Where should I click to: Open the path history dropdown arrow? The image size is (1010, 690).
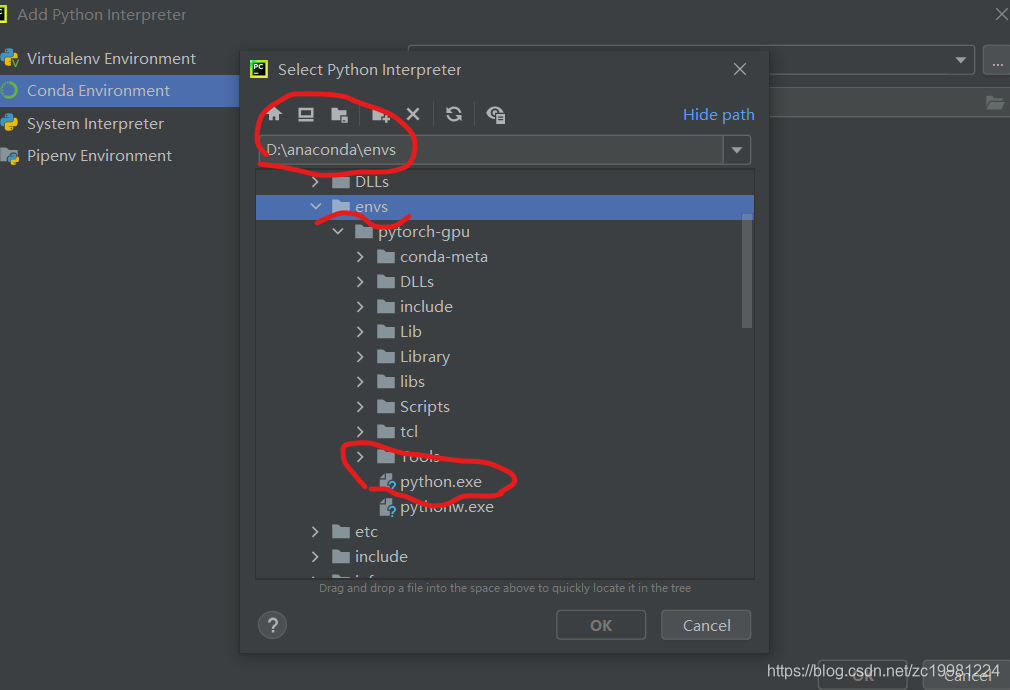coord(737,150)
